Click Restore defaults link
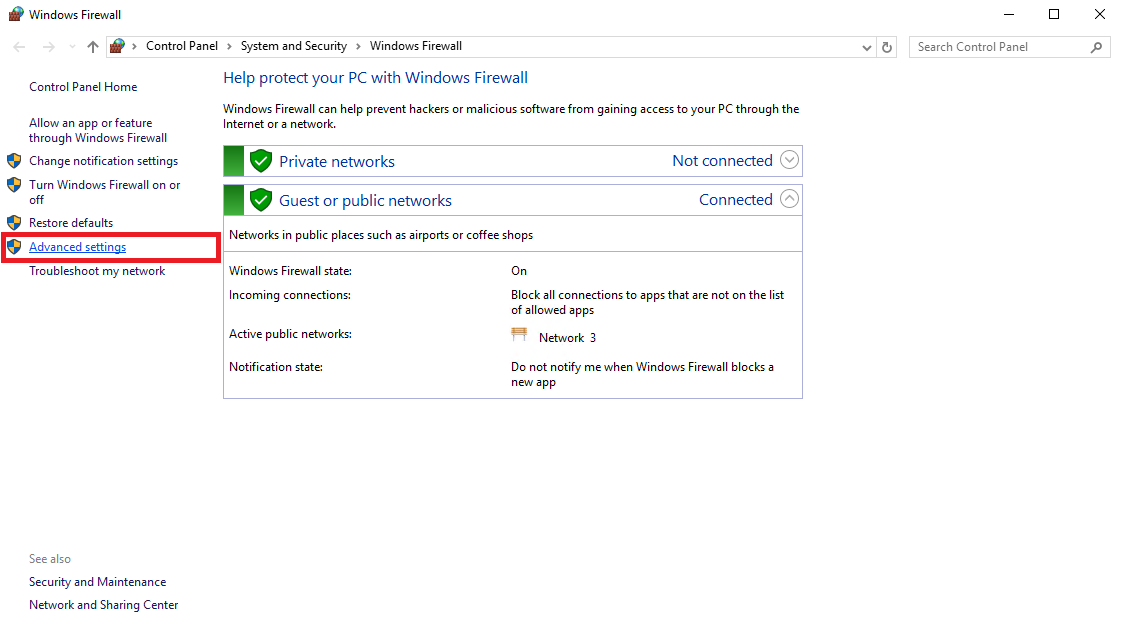1123x632 pixels. (x=71, y=223)
